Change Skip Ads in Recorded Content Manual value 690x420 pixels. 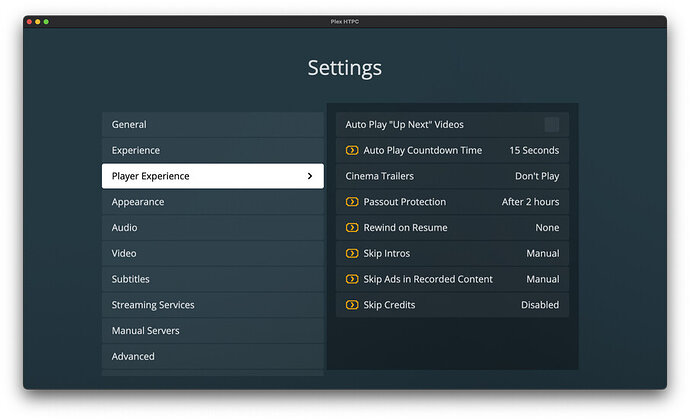point(543,279)
